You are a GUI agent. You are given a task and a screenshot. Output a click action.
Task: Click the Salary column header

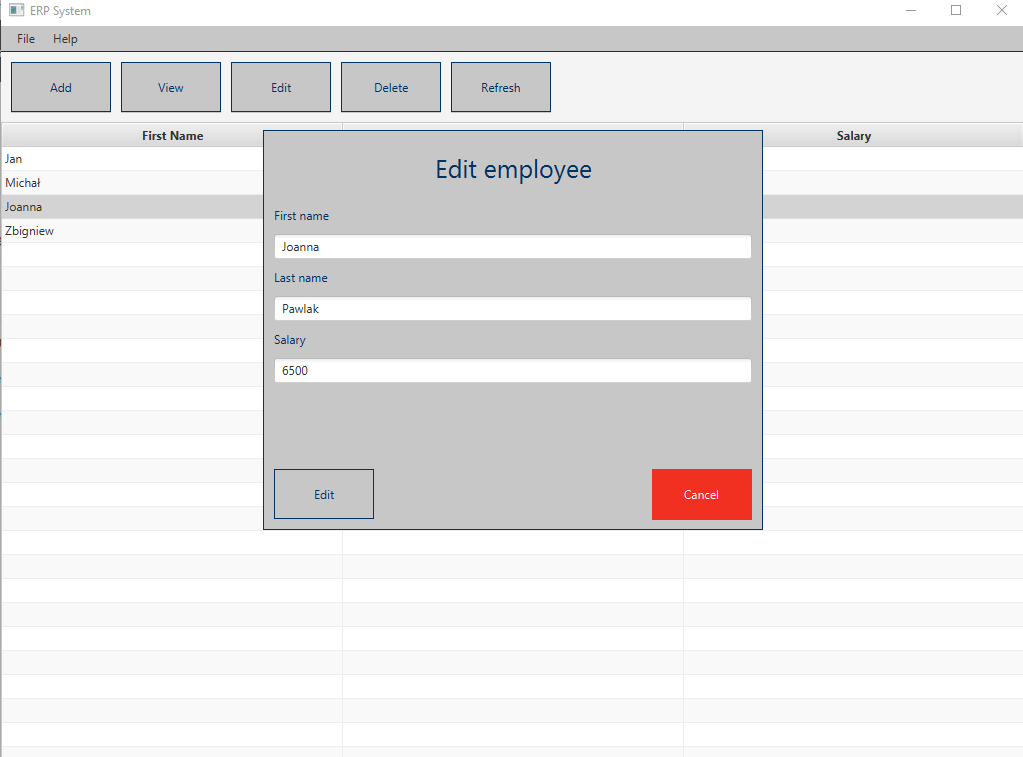(x=853, y=135)
